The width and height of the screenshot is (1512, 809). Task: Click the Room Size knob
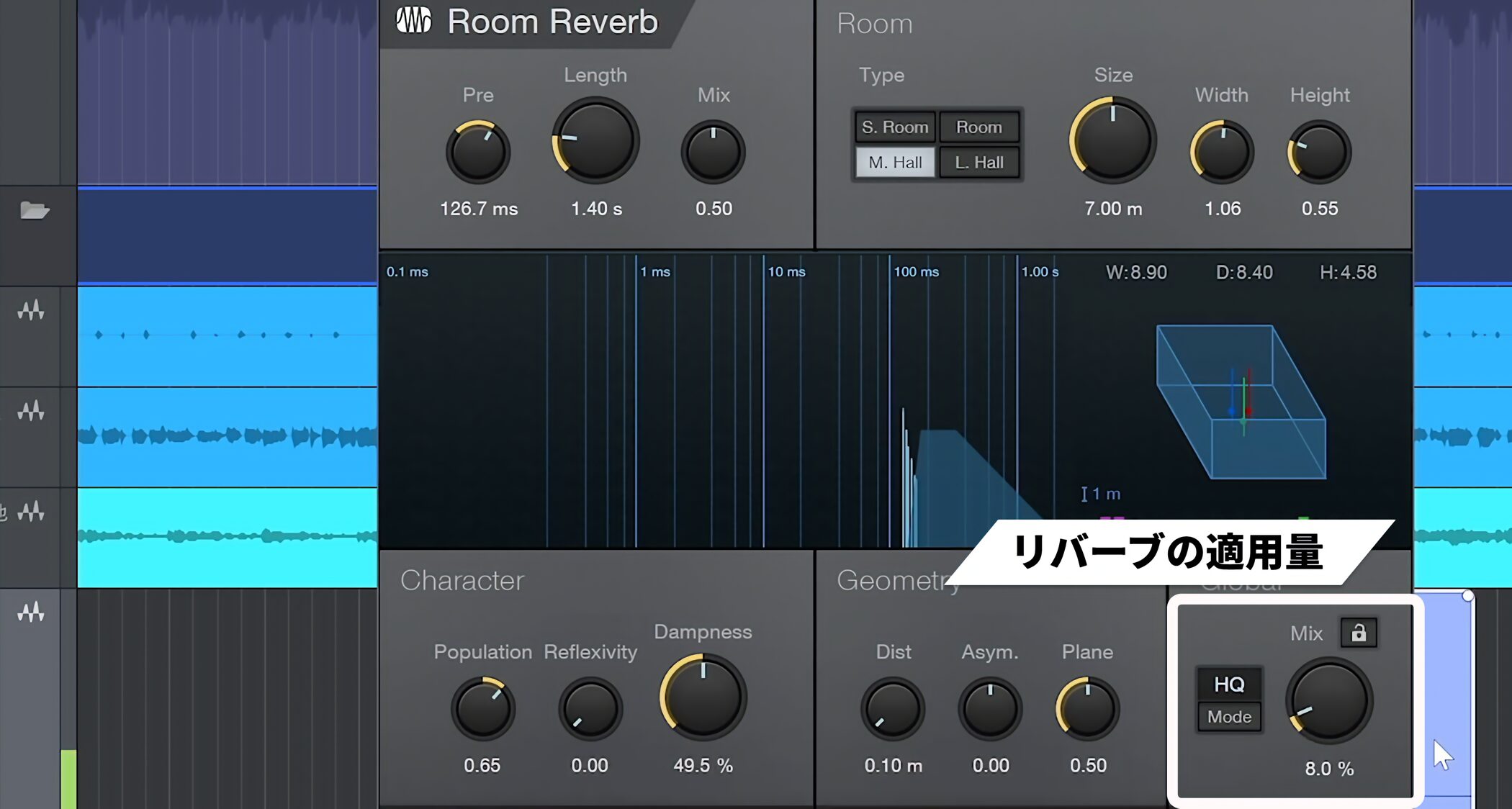click(x=1112, y=140)
